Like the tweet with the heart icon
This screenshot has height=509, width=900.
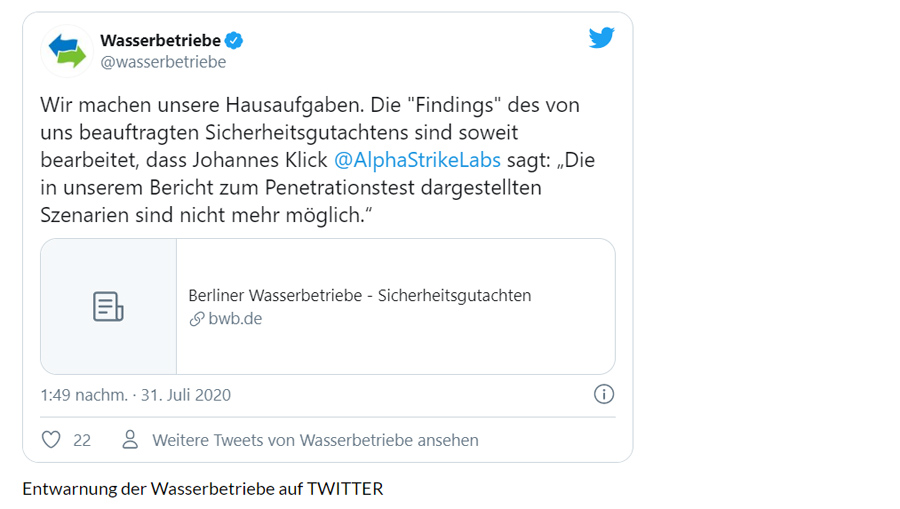point(51,440)
